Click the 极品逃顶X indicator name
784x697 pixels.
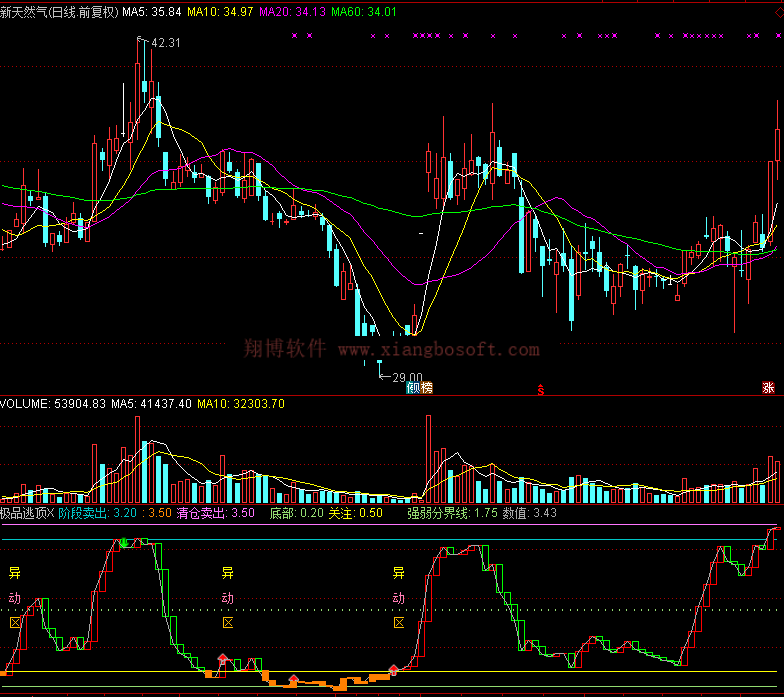(27, 513)
